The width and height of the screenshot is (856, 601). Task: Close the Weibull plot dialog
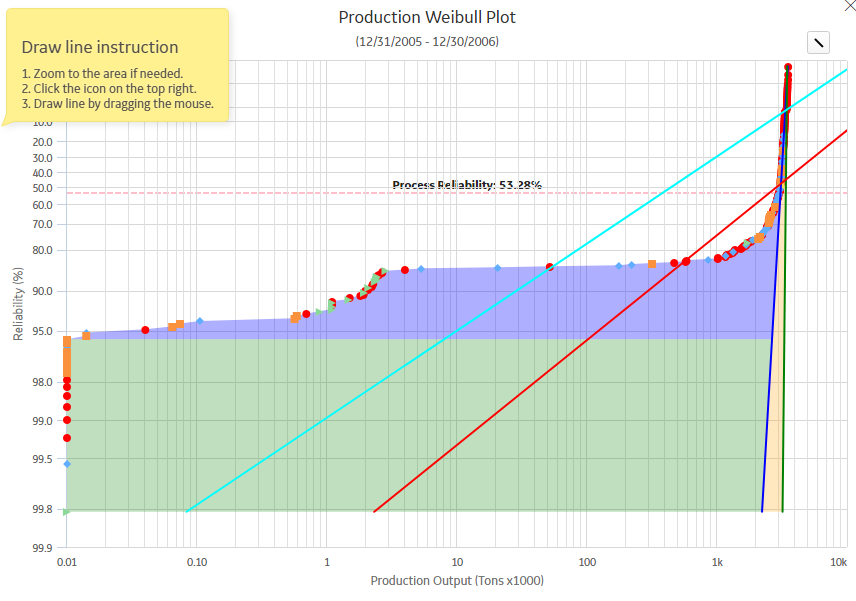coord(851,4)
